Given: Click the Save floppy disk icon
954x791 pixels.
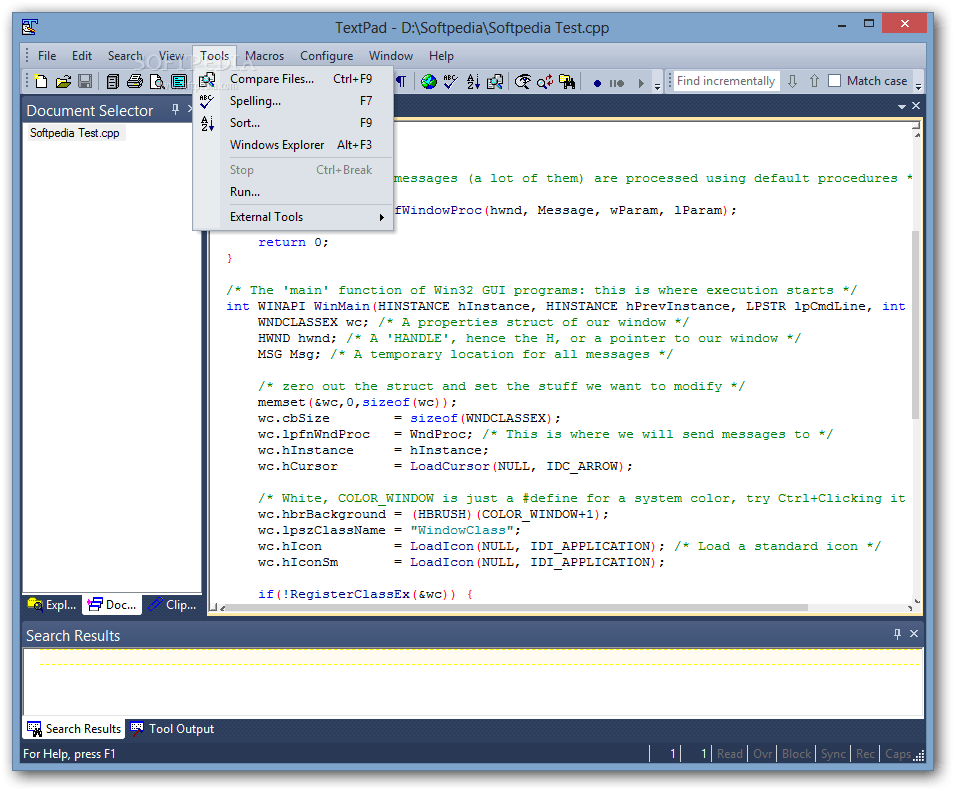Looking at the screenshot, I should coord(85,81).
